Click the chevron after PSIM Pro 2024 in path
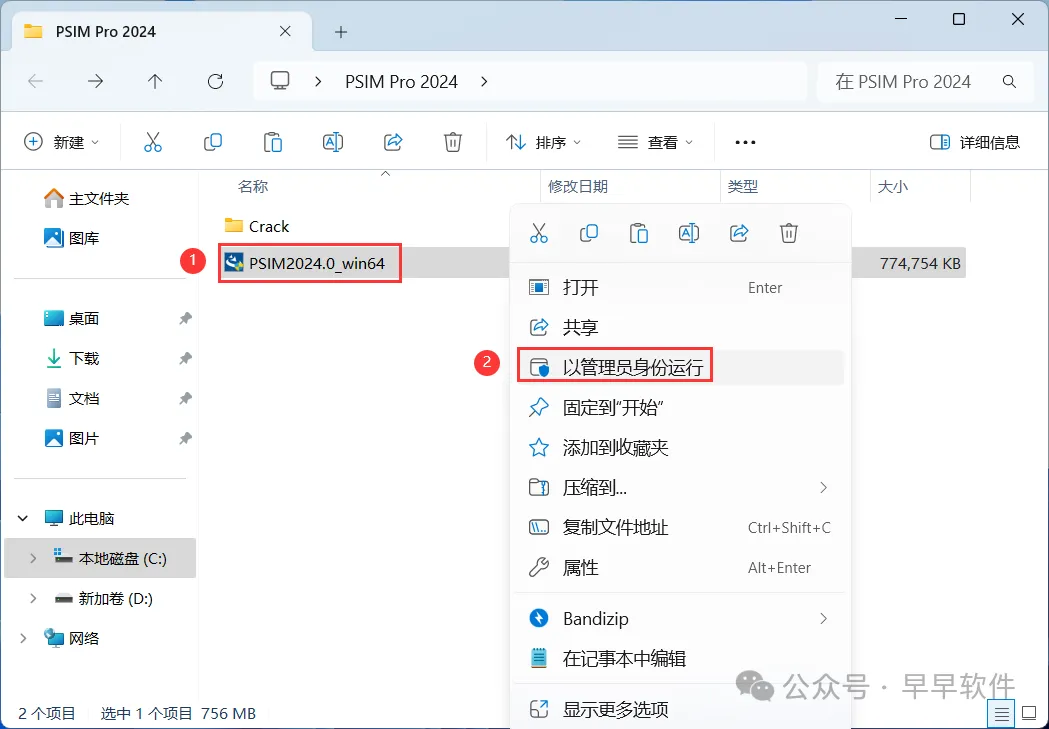 click(484, 82)
